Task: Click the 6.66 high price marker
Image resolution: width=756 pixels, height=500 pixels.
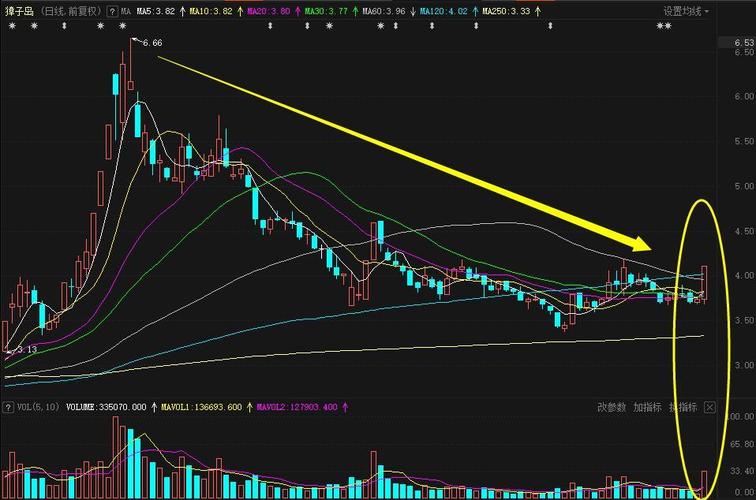Action: click(x=150, y=43)
